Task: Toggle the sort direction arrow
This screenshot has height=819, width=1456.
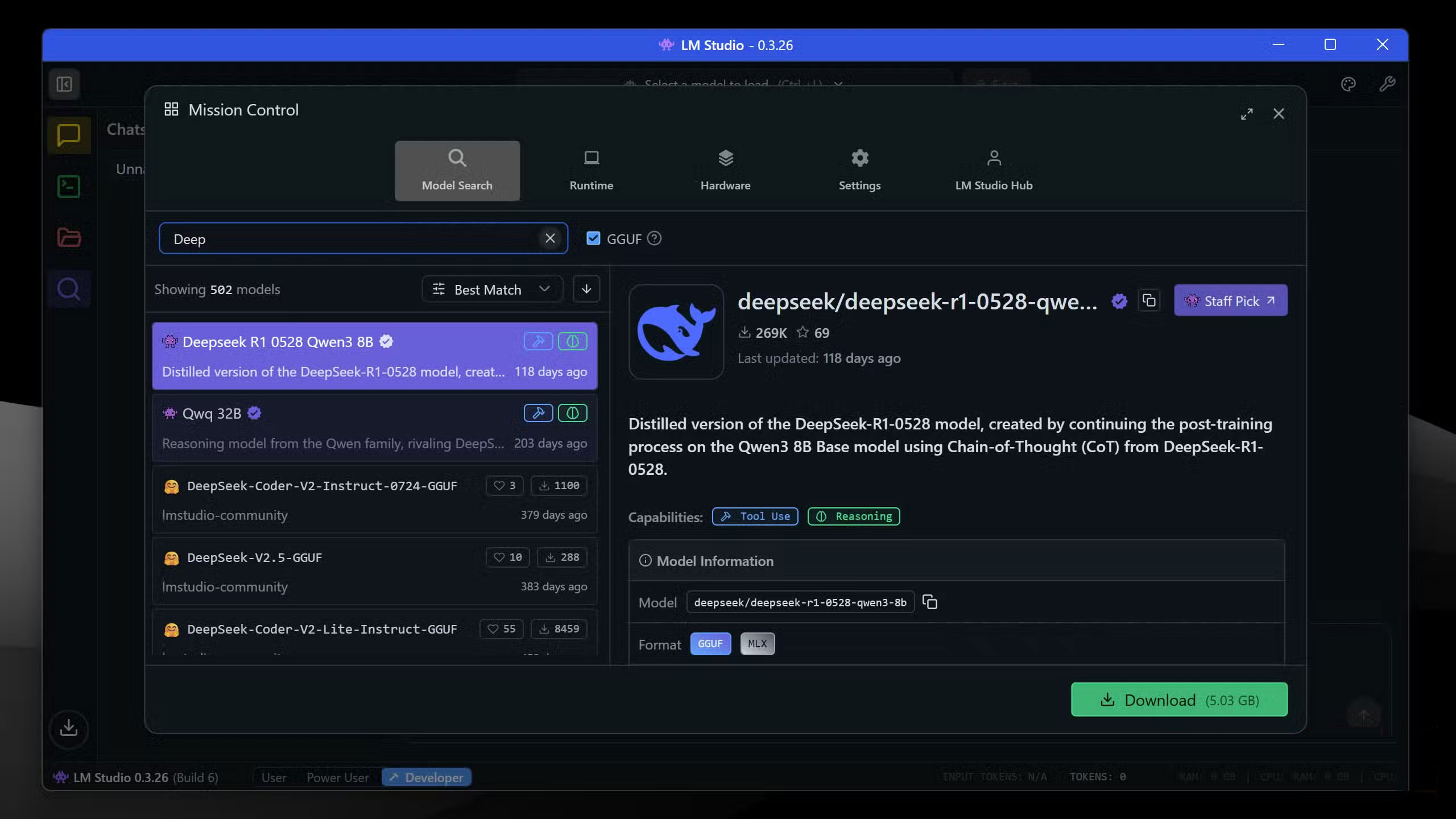Action: [x=586, y=289]
